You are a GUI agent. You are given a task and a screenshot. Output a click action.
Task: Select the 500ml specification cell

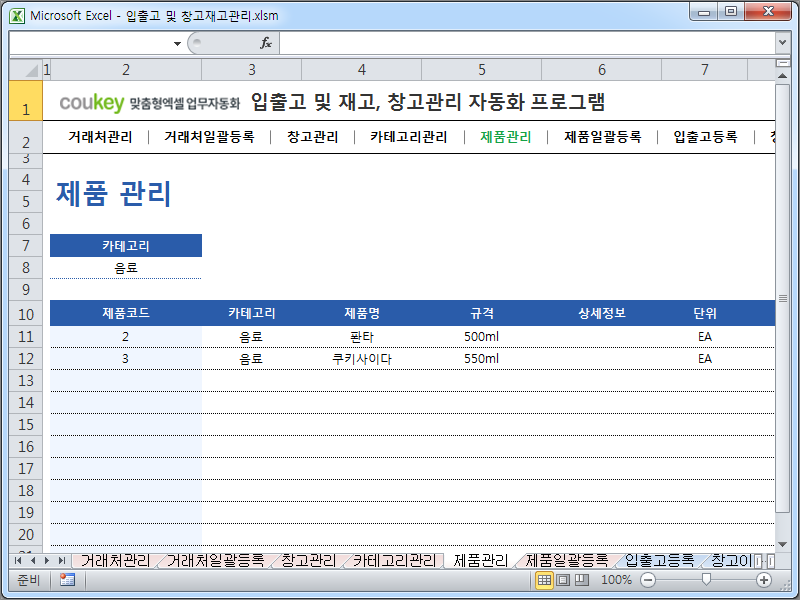pyautogui.click(x=482, y=337)
